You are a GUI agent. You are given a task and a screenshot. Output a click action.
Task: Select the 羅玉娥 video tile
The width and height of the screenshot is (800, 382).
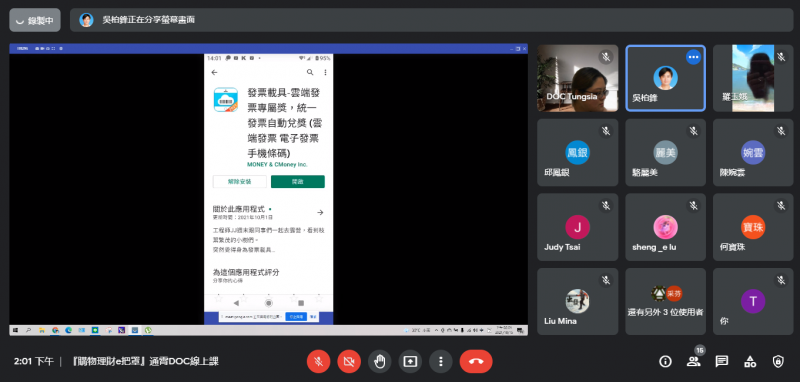[x=753, y=78]
